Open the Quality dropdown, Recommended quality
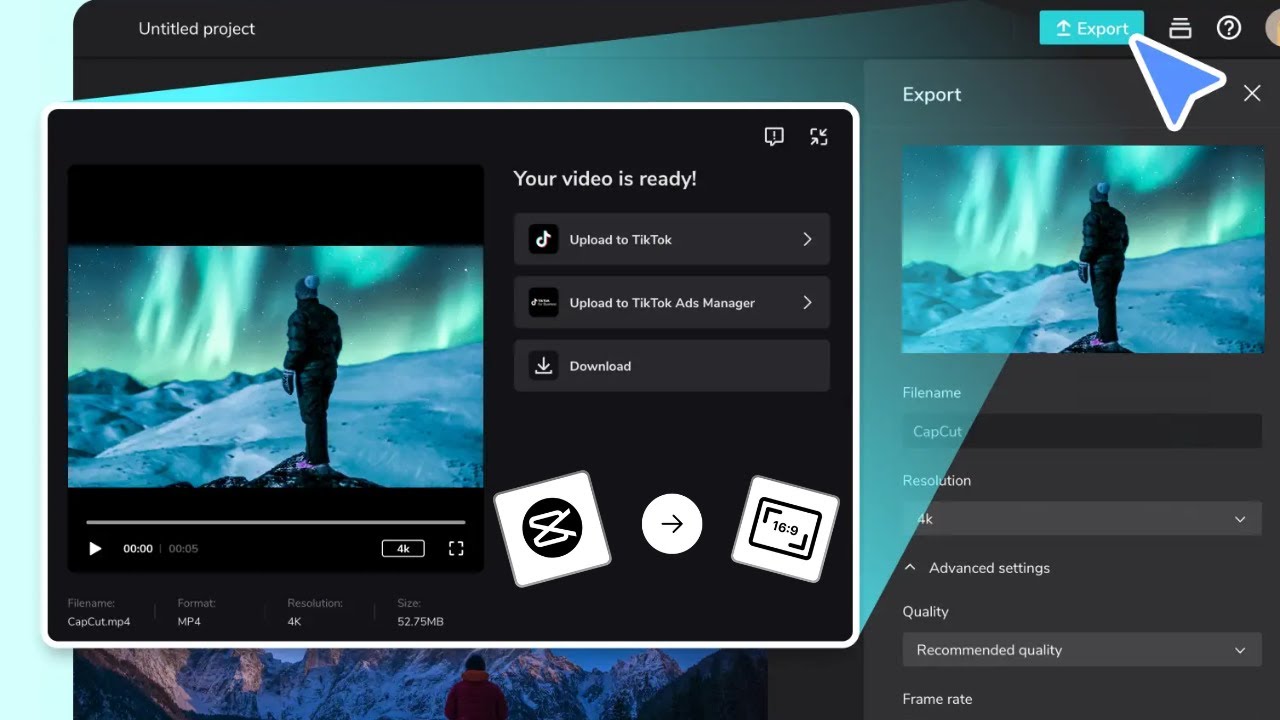 click(1082, 650)
